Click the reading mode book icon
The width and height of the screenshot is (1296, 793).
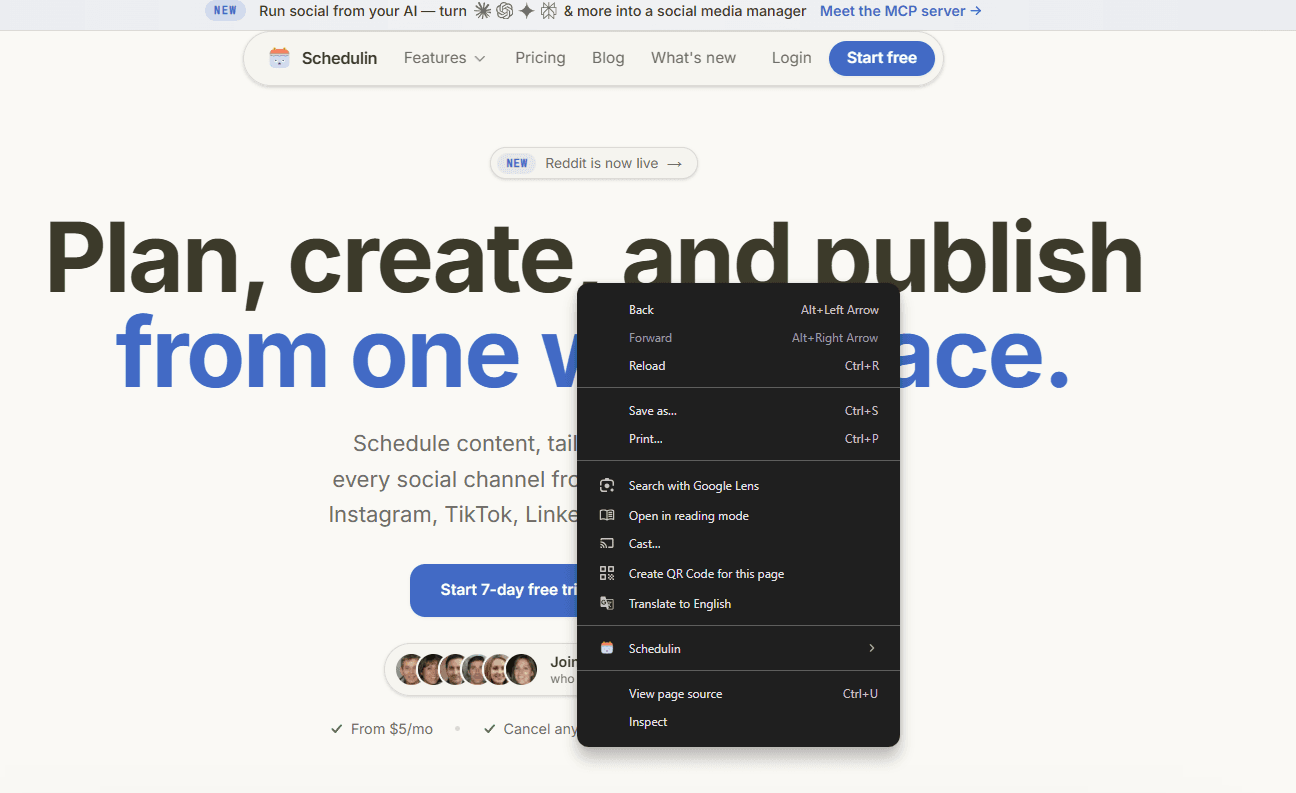click(x=607, y=516)
